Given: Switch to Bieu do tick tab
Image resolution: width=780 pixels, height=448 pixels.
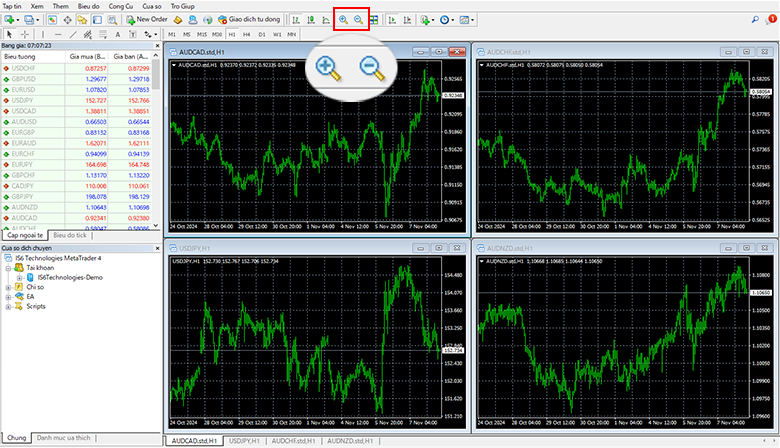Looking at the screenshot, I should coord(70,235).
